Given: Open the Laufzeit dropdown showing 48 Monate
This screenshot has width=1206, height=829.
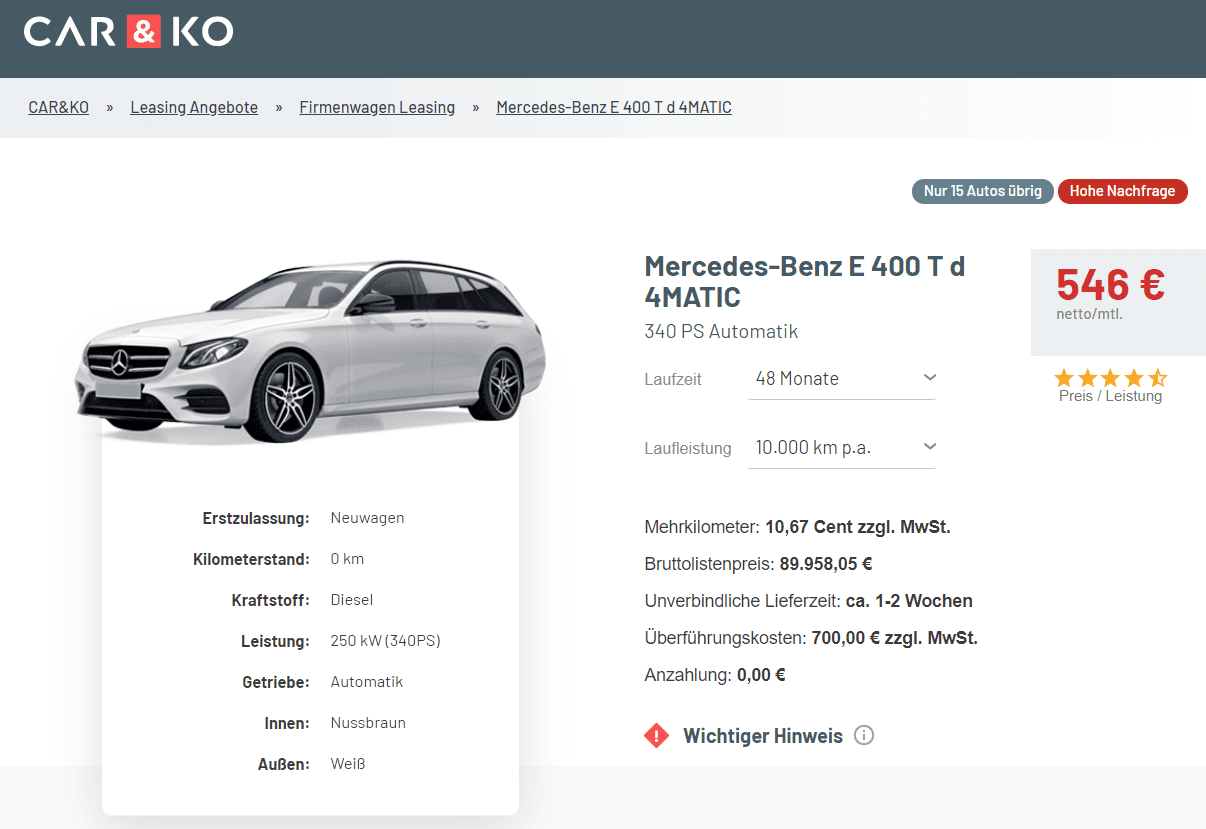Looking at the screenshot, I should click(x=842, y=379).
